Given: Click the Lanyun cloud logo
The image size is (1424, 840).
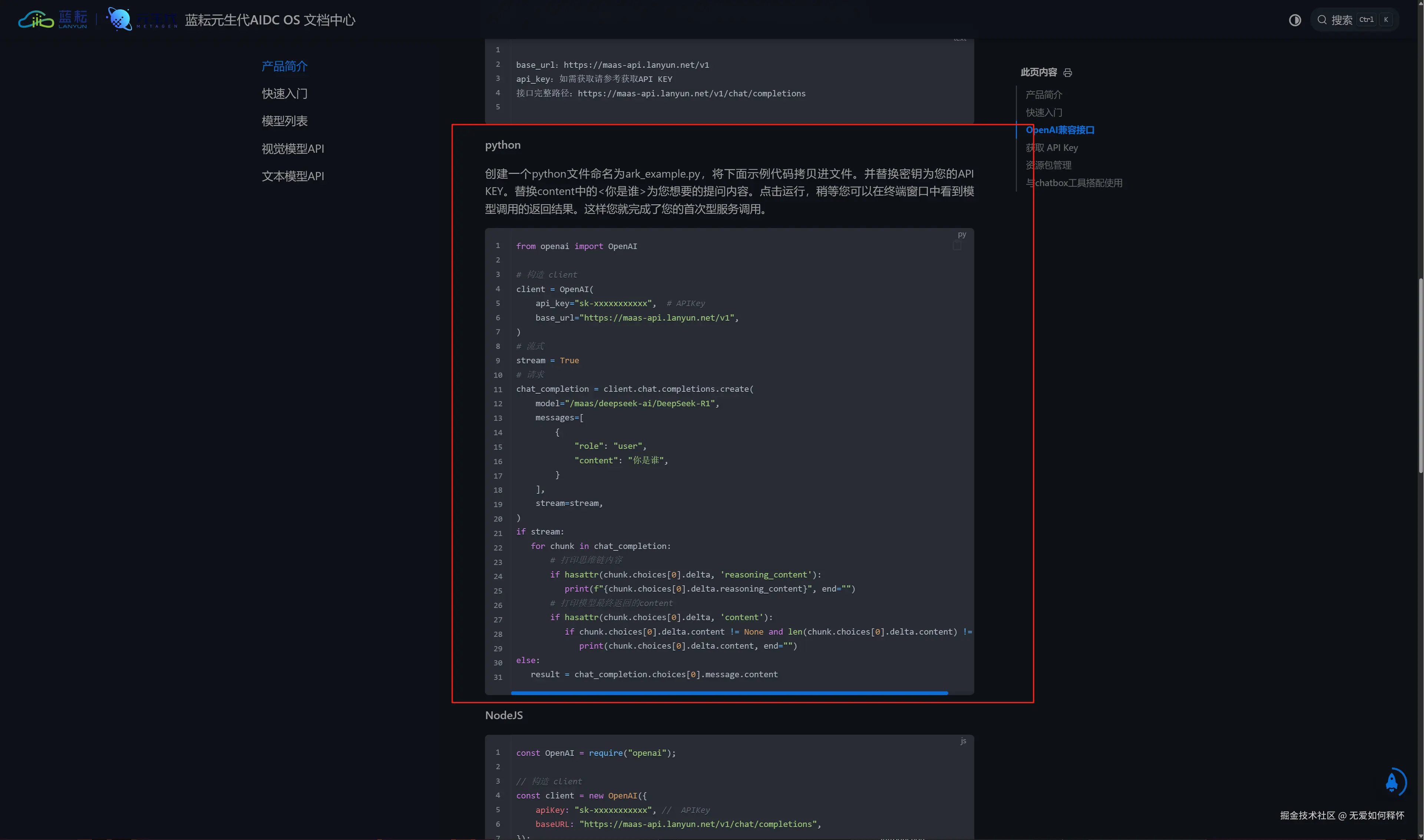Looking at the screenshot, I should click(x=53, y=20).
